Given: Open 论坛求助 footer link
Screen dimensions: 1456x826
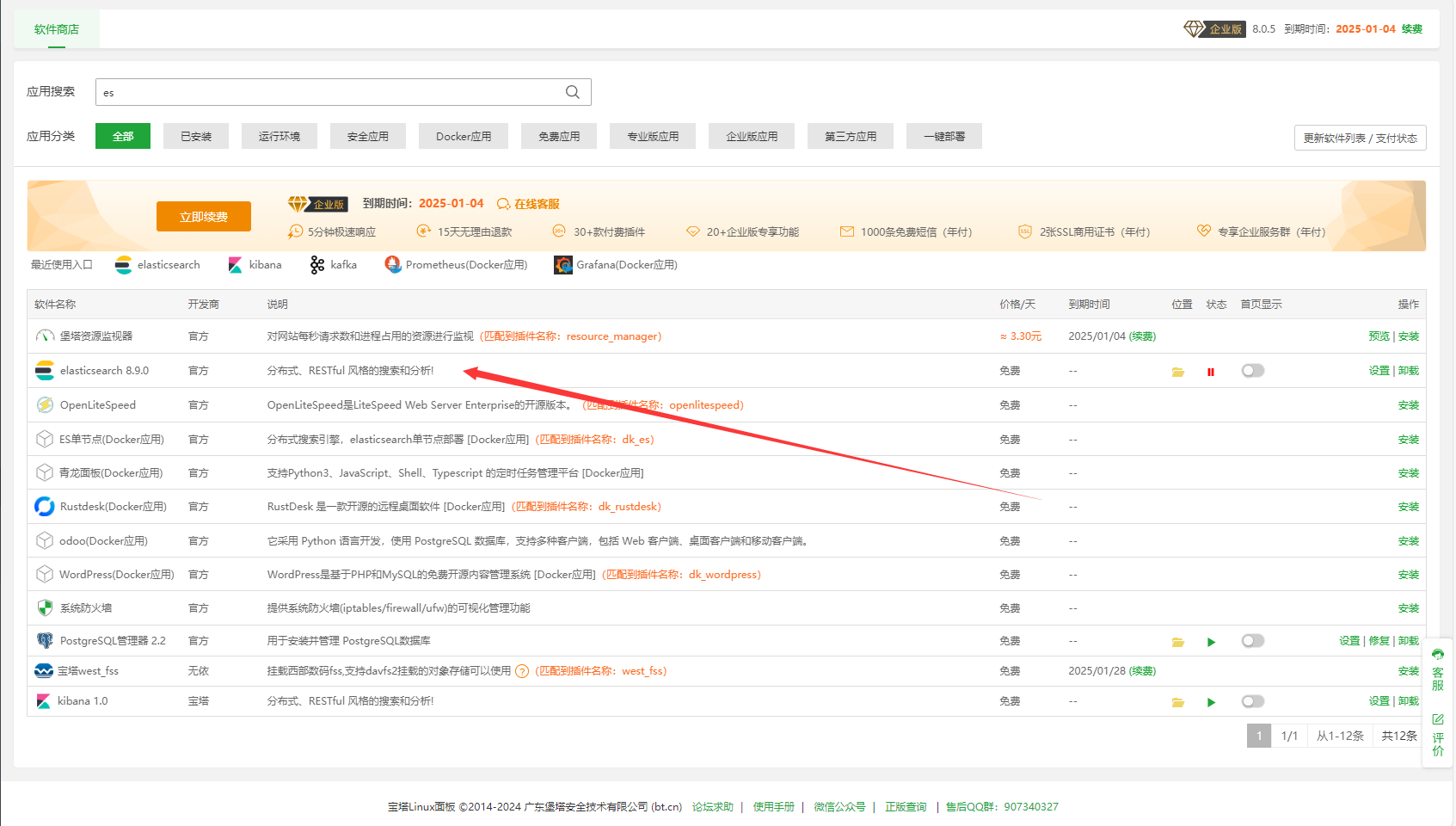Looking at the screenshot, I should click(x=713, y=807).
